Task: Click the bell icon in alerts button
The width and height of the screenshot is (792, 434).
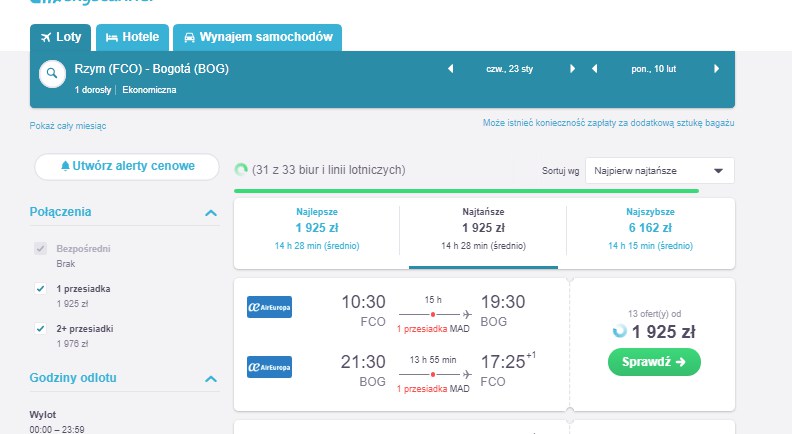Action: coord(65,166)
